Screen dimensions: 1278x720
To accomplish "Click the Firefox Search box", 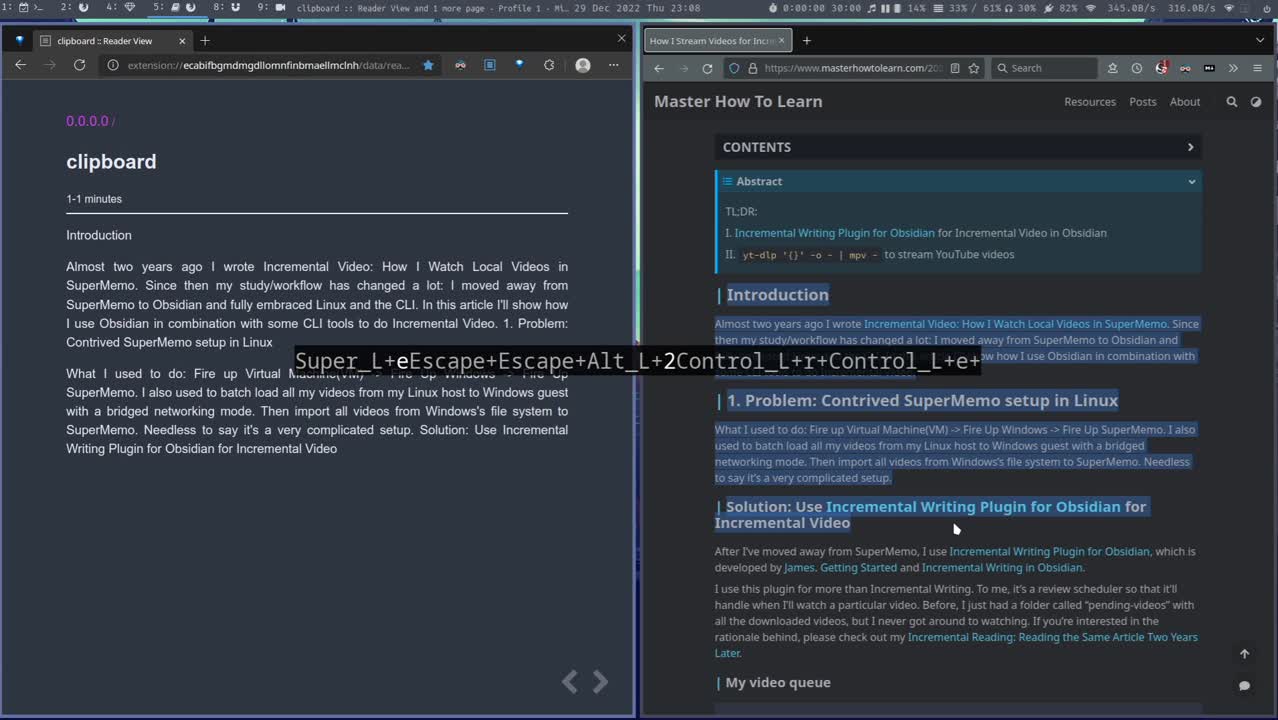I will (x=1045, y=68).
